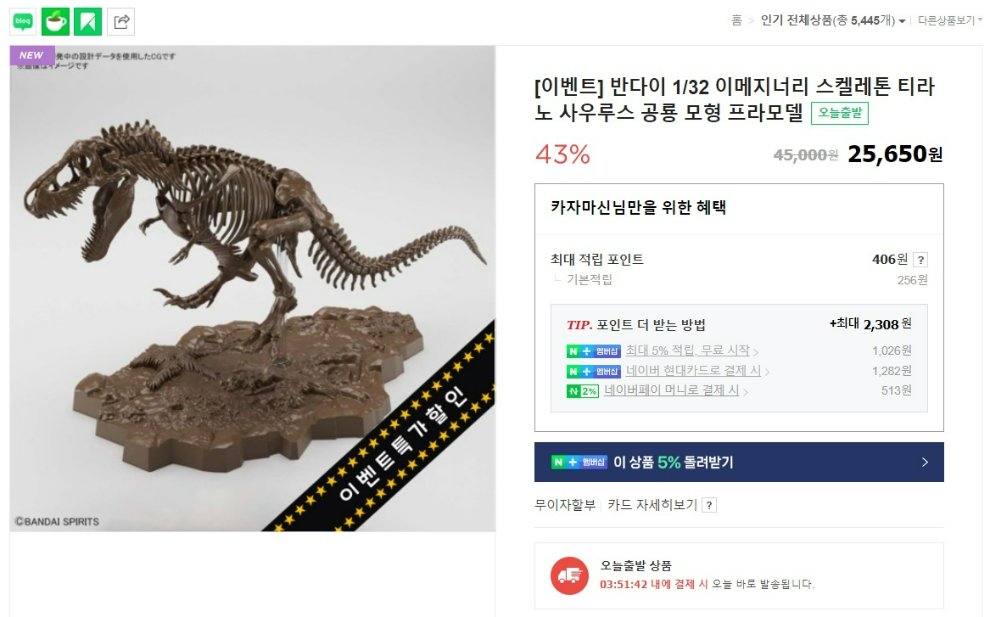990x617 pixels.
Task: Click the 오늘출발 badge next to title
Action: pos(840,113)
